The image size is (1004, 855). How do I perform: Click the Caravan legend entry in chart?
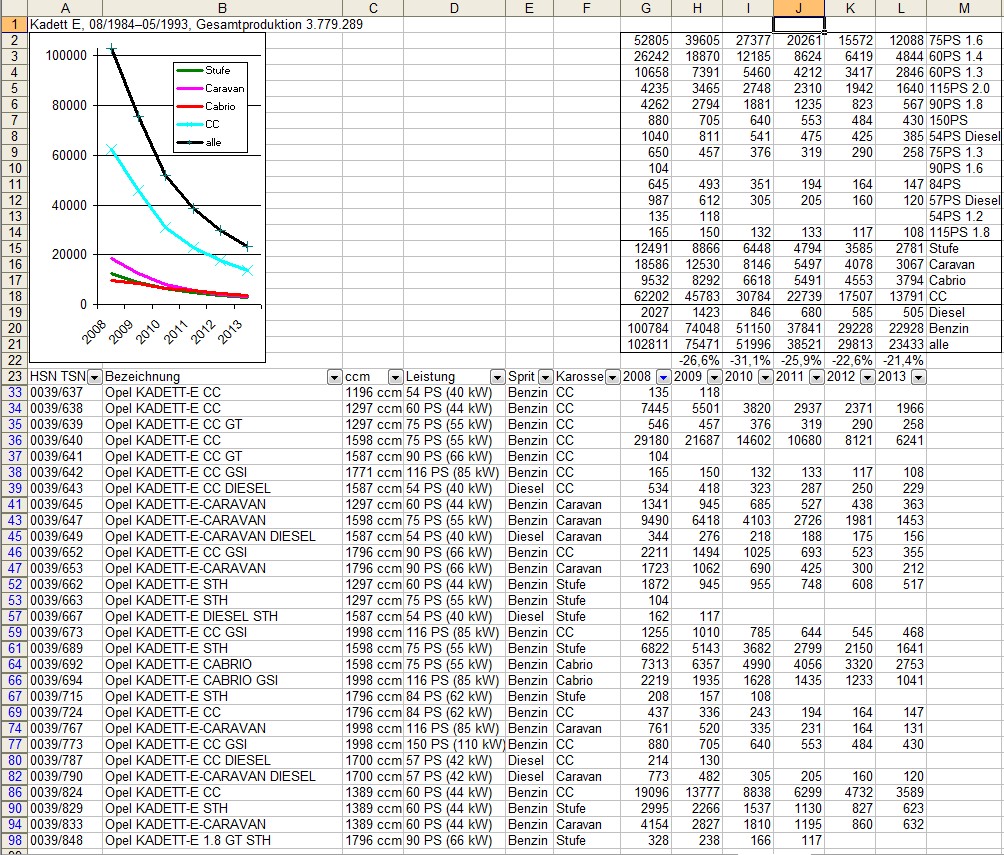224,89
